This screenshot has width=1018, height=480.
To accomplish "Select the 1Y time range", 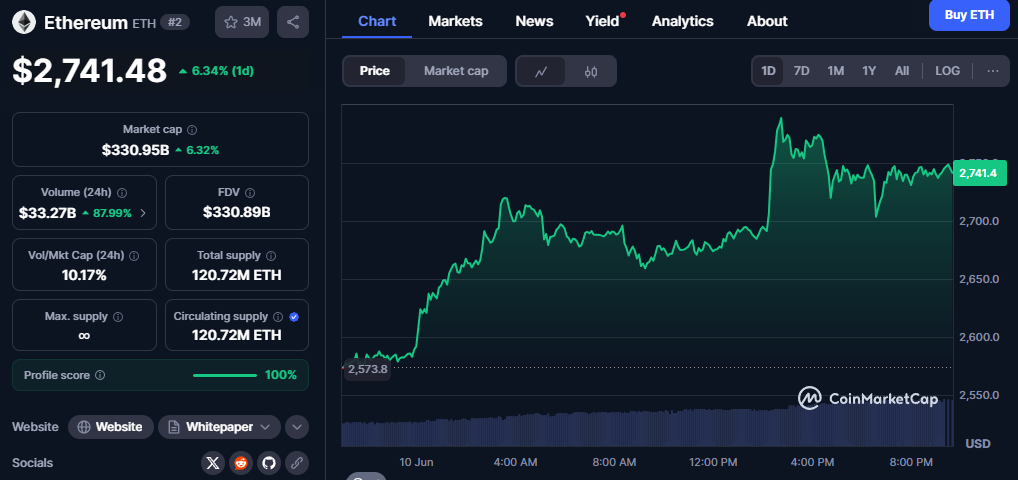I will pyautogui.click(x=869, y=71).
